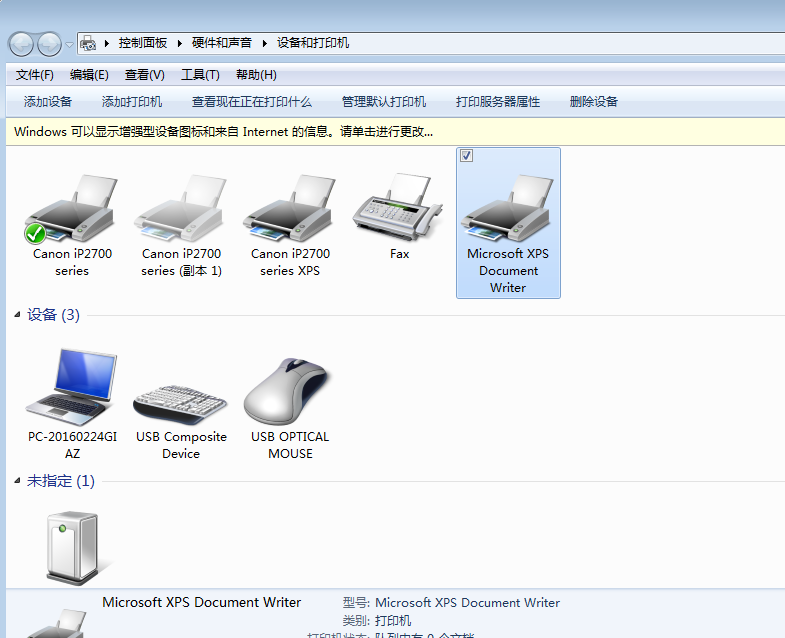785x638 pixels.
Task: Click the 型号 value in details pane
Action: (x=467, y=602)
